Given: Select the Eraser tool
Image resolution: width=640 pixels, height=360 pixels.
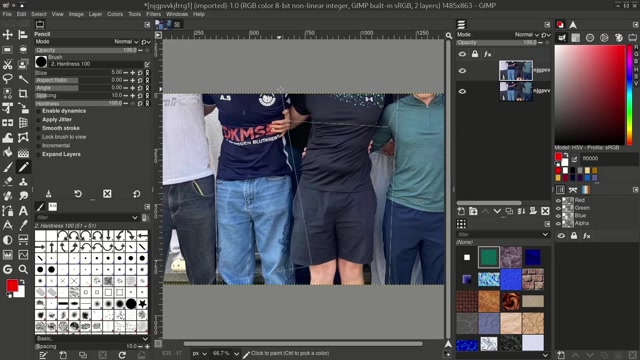Looking at the screenshot, I should [x=7, y=182].
